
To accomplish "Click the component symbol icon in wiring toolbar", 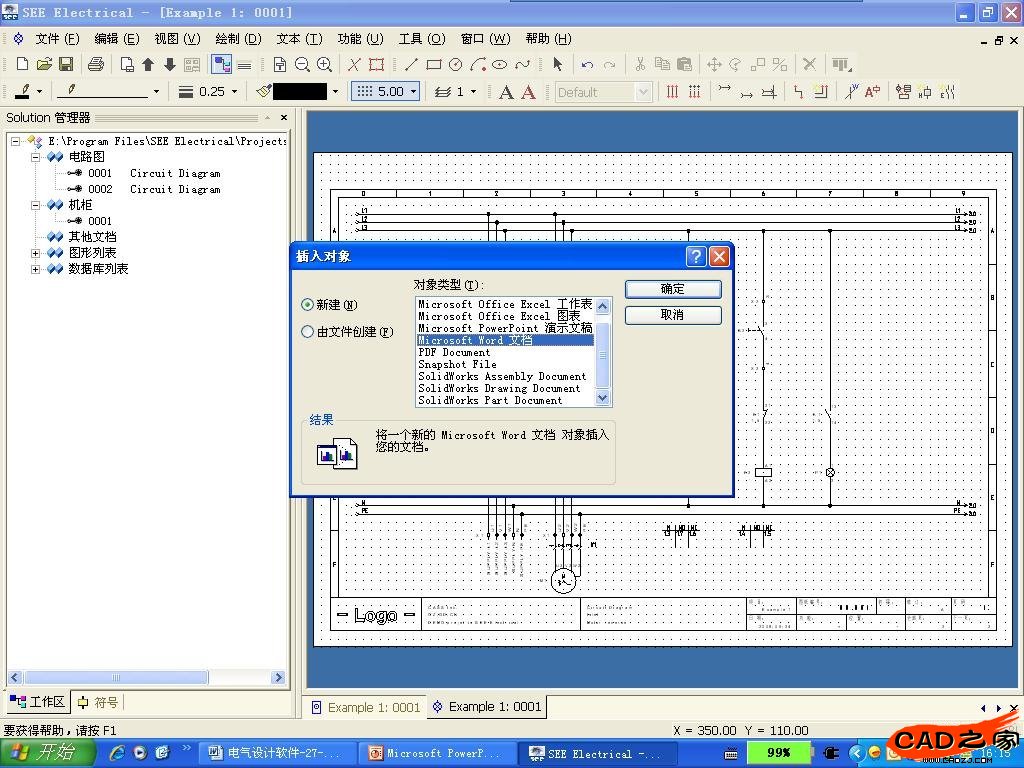I will [925, 92].
